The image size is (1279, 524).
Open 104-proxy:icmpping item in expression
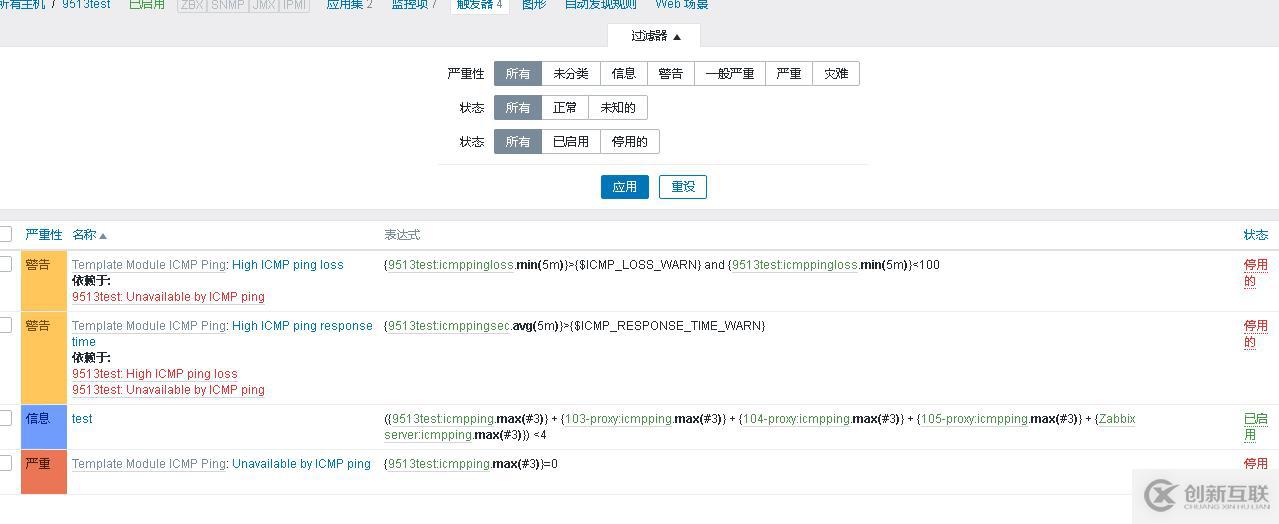click(796, 419)
